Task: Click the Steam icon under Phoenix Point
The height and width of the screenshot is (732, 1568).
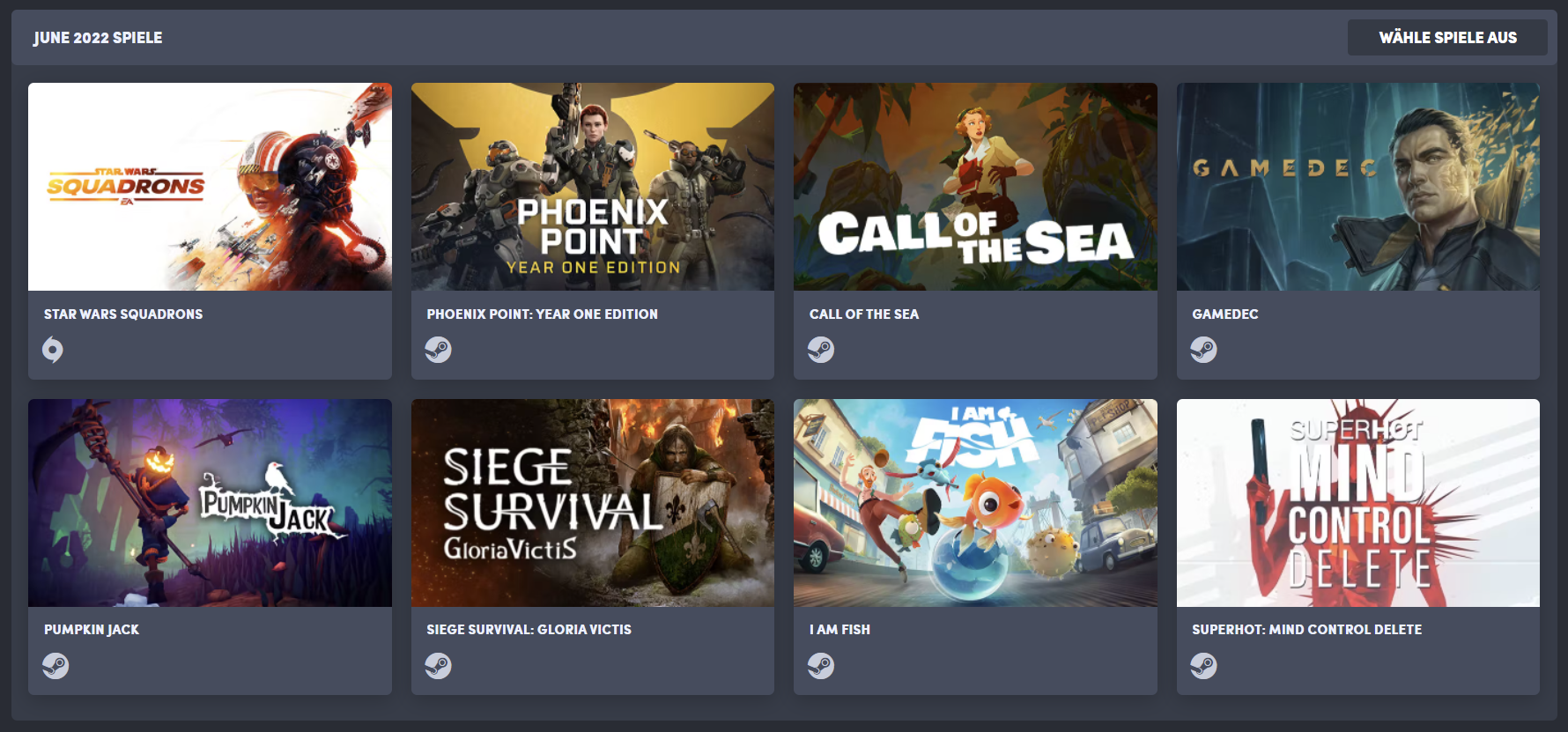Action: tap(438, 350)
